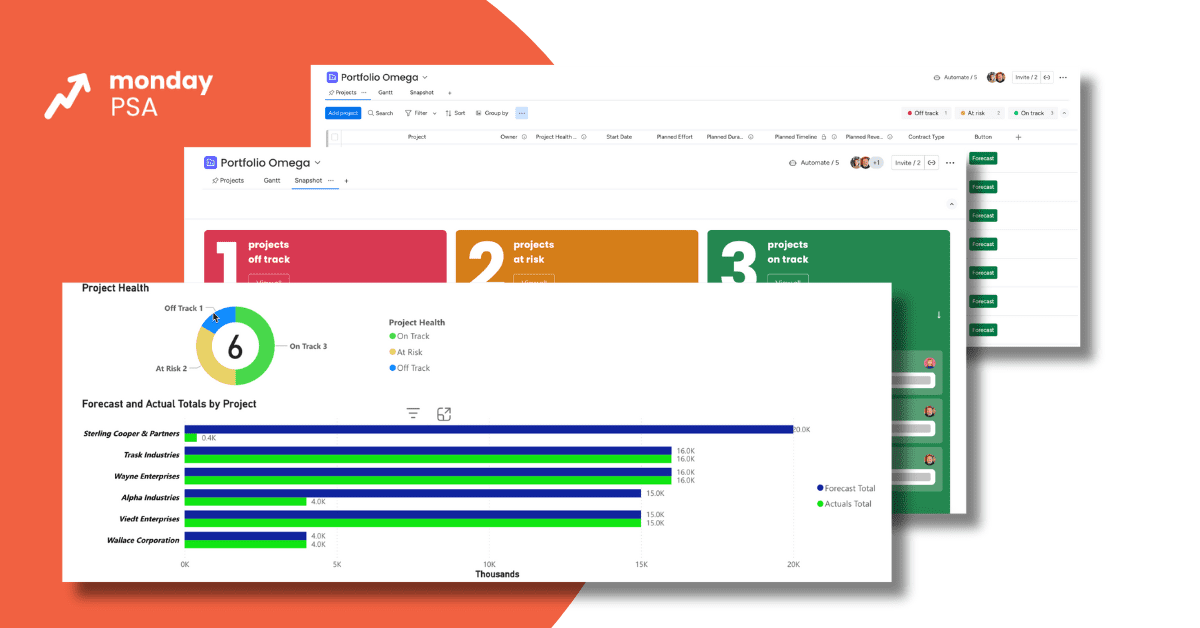Click the Search magnifier in Projects toolbar
The height and width of the screenshot is (628, 1200).
click(x=371, y=113)
